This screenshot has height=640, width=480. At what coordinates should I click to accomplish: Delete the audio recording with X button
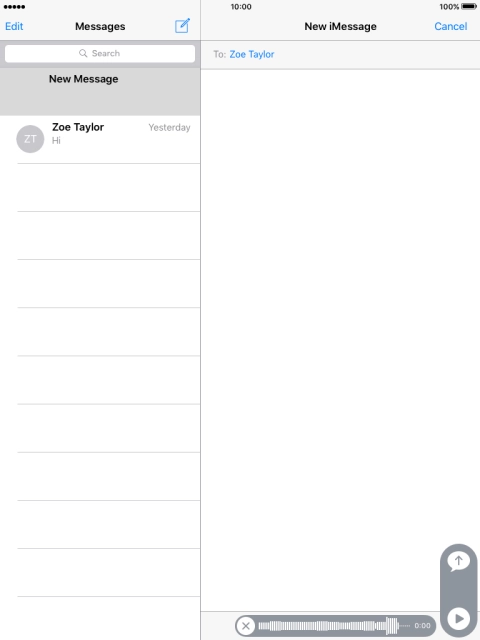click(246, 626)
